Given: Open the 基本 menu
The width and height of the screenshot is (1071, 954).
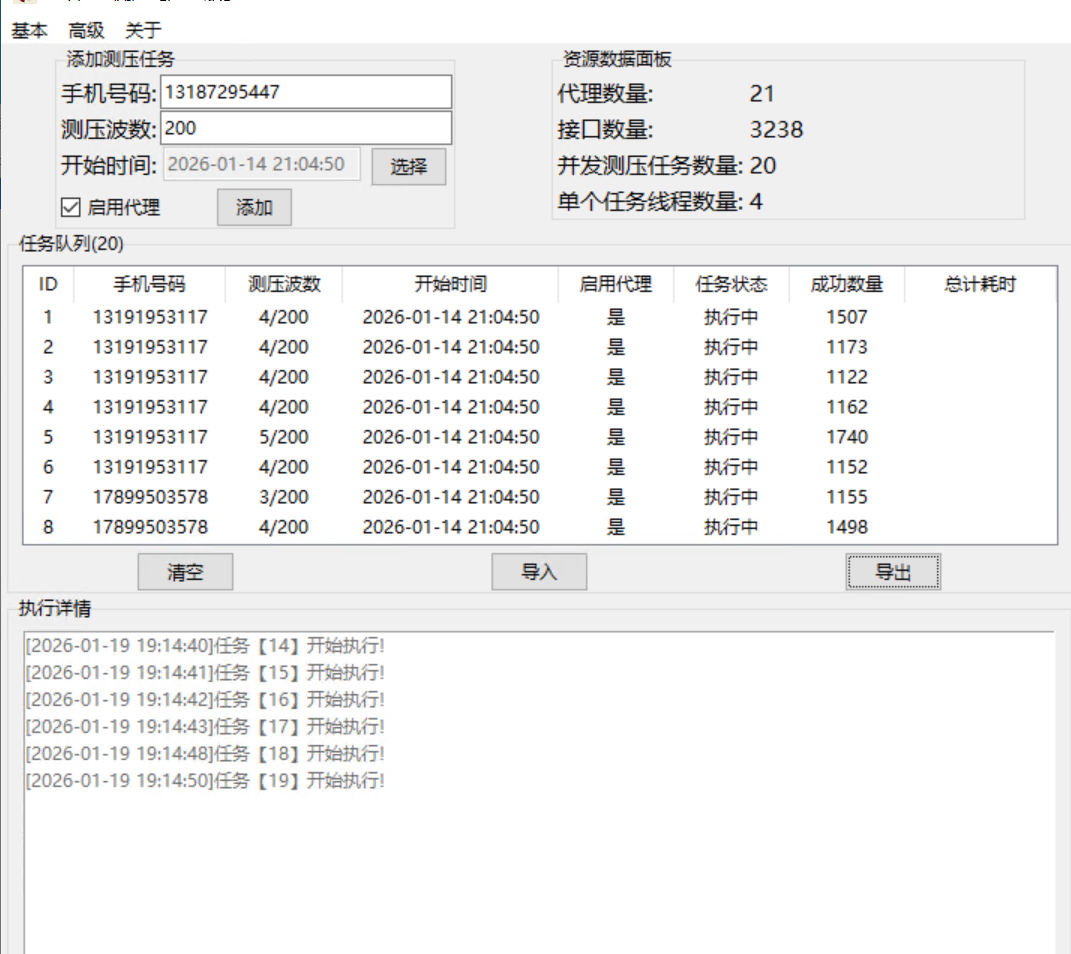Looking at the screenshot, I should click(27, 30).
